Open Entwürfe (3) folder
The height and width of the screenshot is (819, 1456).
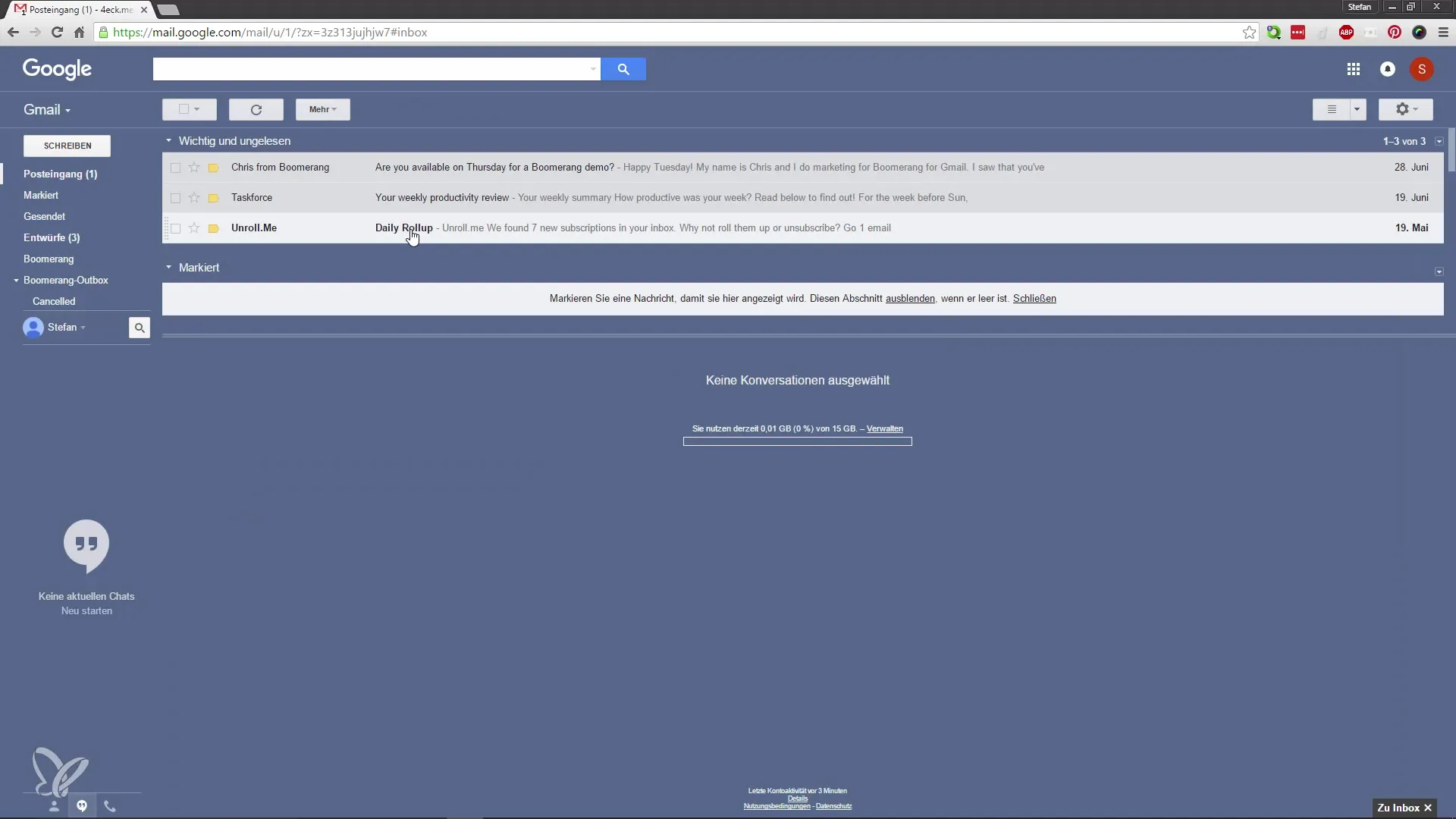click(52, 238)
